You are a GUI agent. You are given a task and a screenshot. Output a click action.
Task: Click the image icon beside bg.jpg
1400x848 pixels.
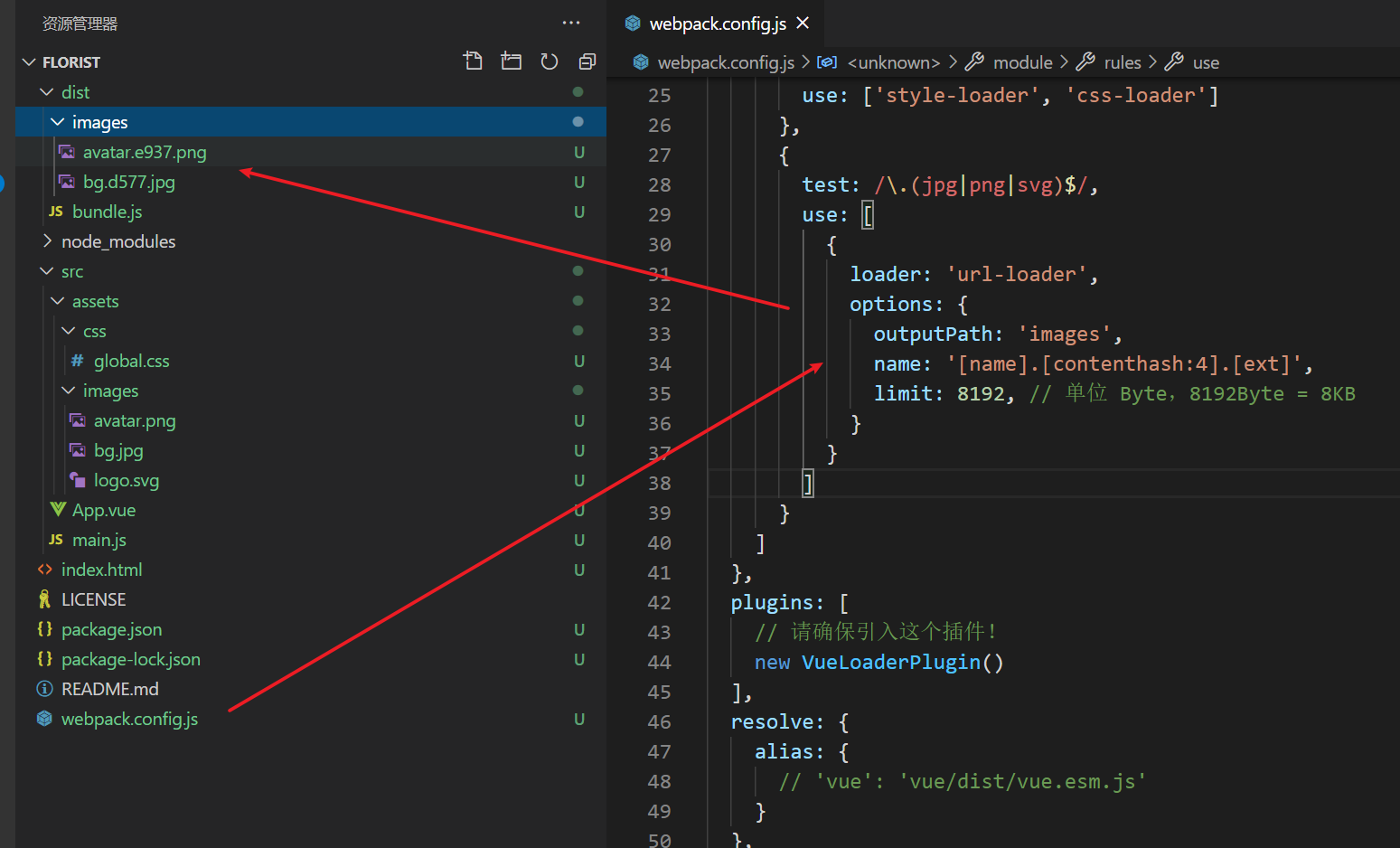78,450
